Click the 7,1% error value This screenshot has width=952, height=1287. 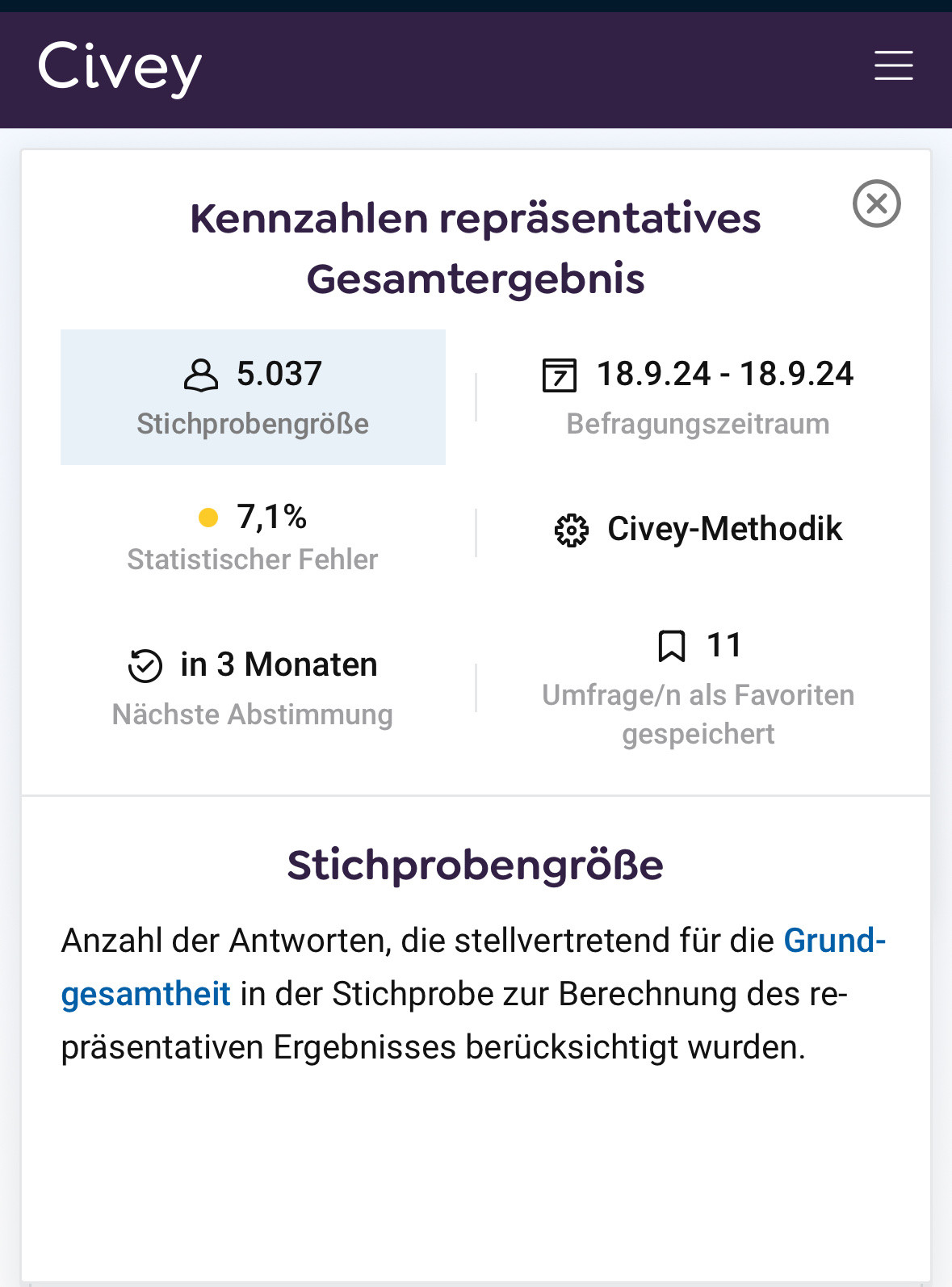point(271,517)
